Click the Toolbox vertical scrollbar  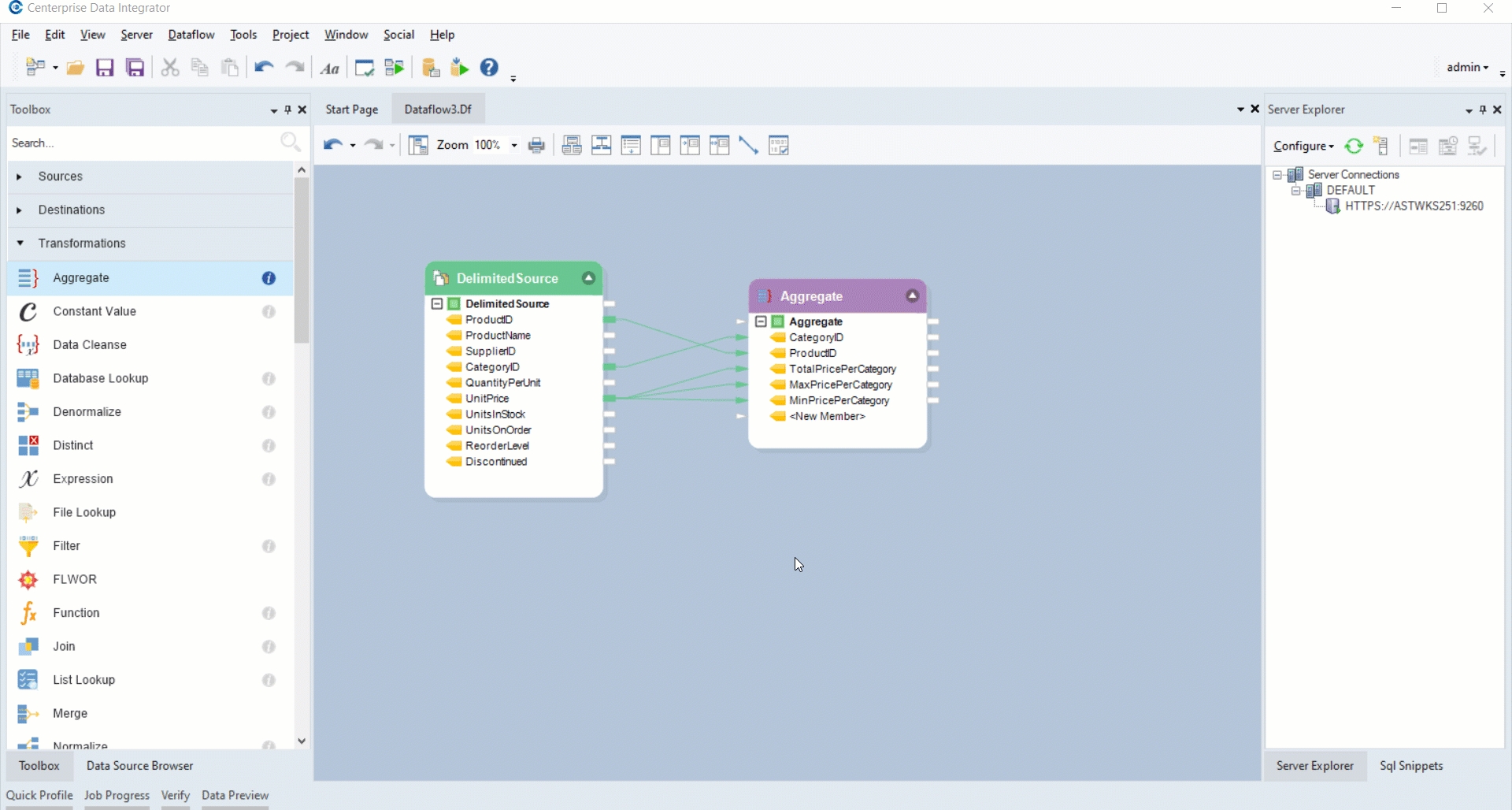302,260
